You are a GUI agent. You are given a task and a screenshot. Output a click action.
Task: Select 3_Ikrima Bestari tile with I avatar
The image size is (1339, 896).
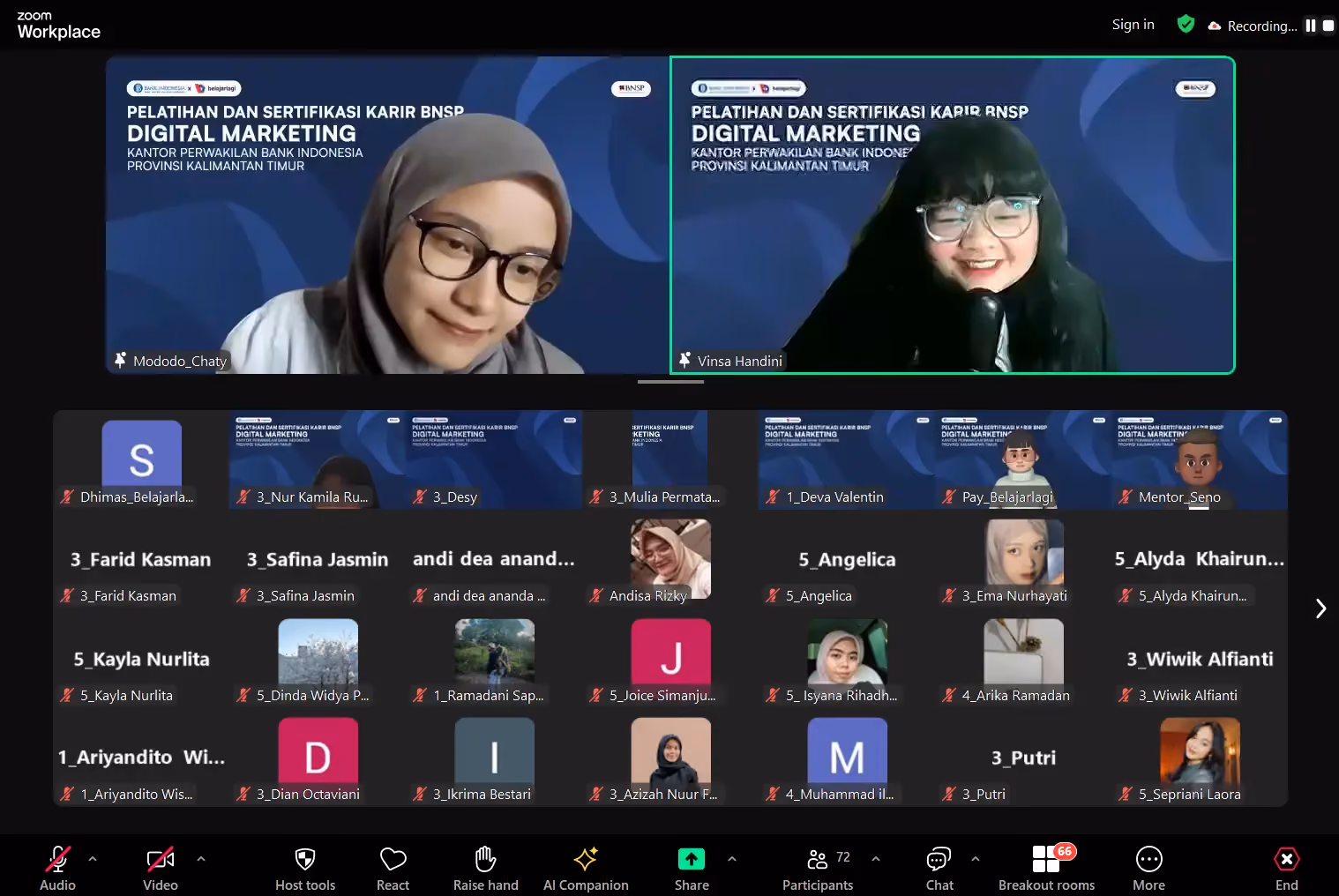coord(494,758)
